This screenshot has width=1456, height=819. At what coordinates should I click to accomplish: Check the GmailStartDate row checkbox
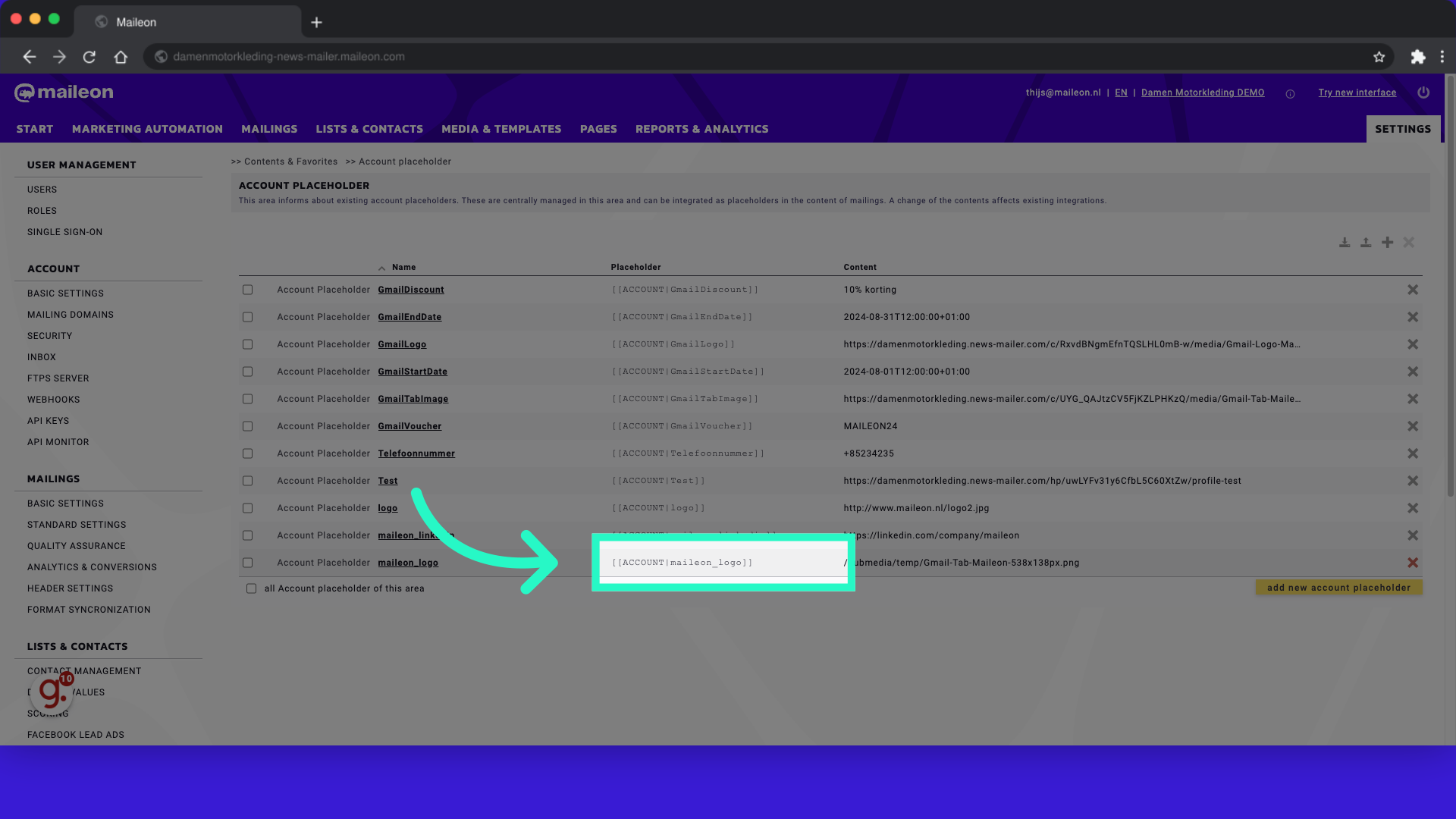(x=247, y=372)
